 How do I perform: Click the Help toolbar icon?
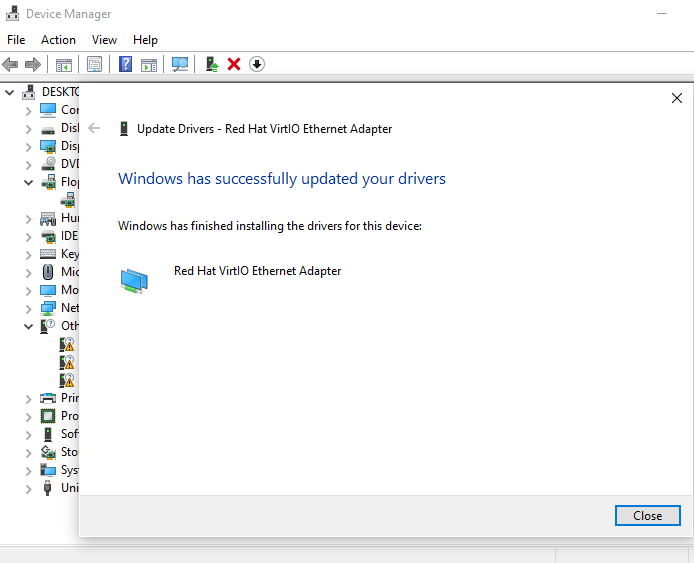click(x=126, y=64)
